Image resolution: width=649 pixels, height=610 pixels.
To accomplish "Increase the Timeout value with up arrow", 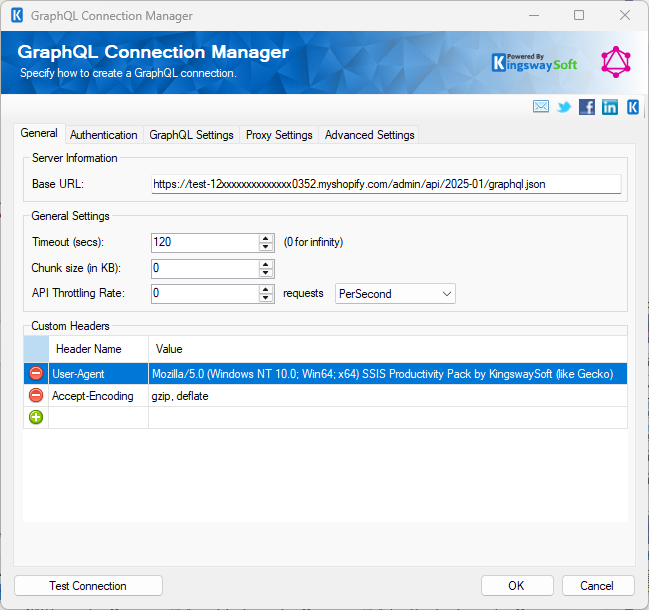I will [266, 238].
